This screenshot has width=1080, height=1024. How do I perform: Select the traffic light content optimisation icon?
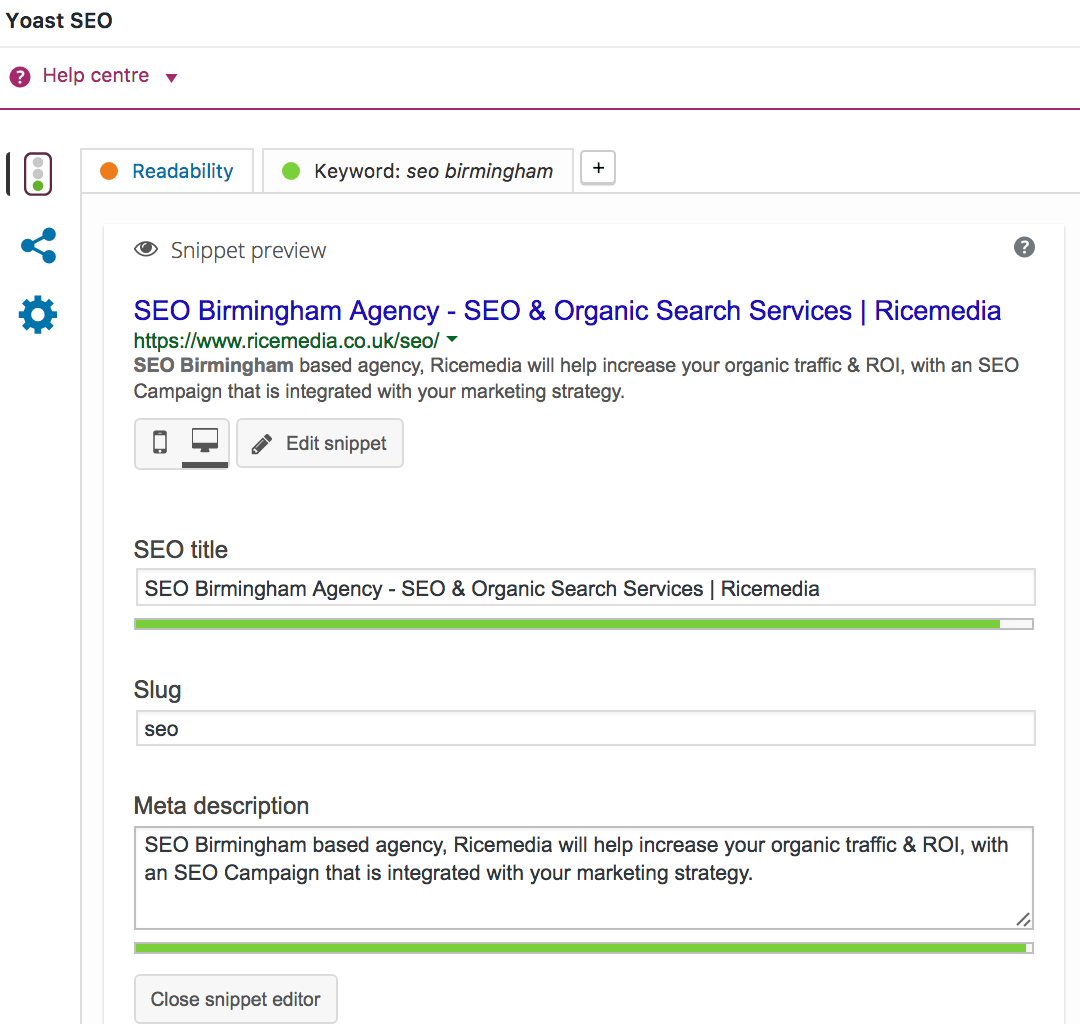(x=38, y=174)
